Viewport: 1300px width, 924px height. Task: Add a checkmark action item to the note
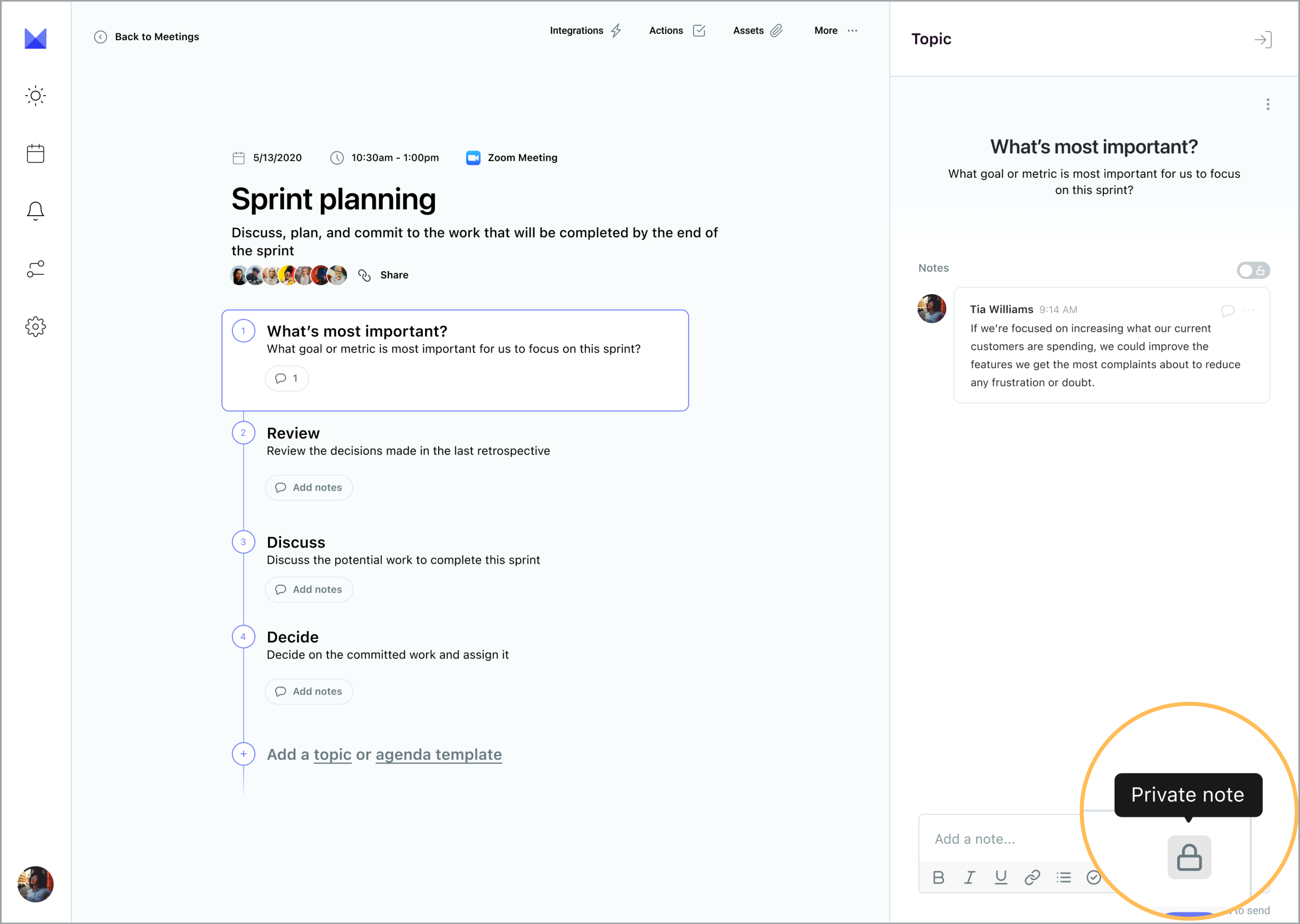[1093, 877]
